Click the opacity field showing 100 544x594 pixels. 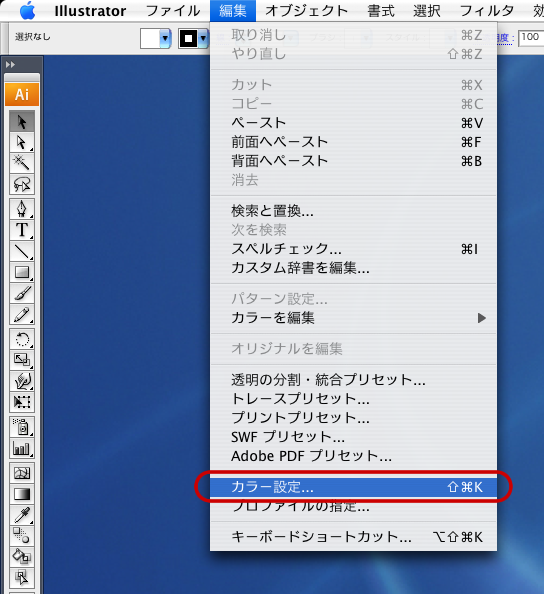pyautogui.click(x=531, y=38)
